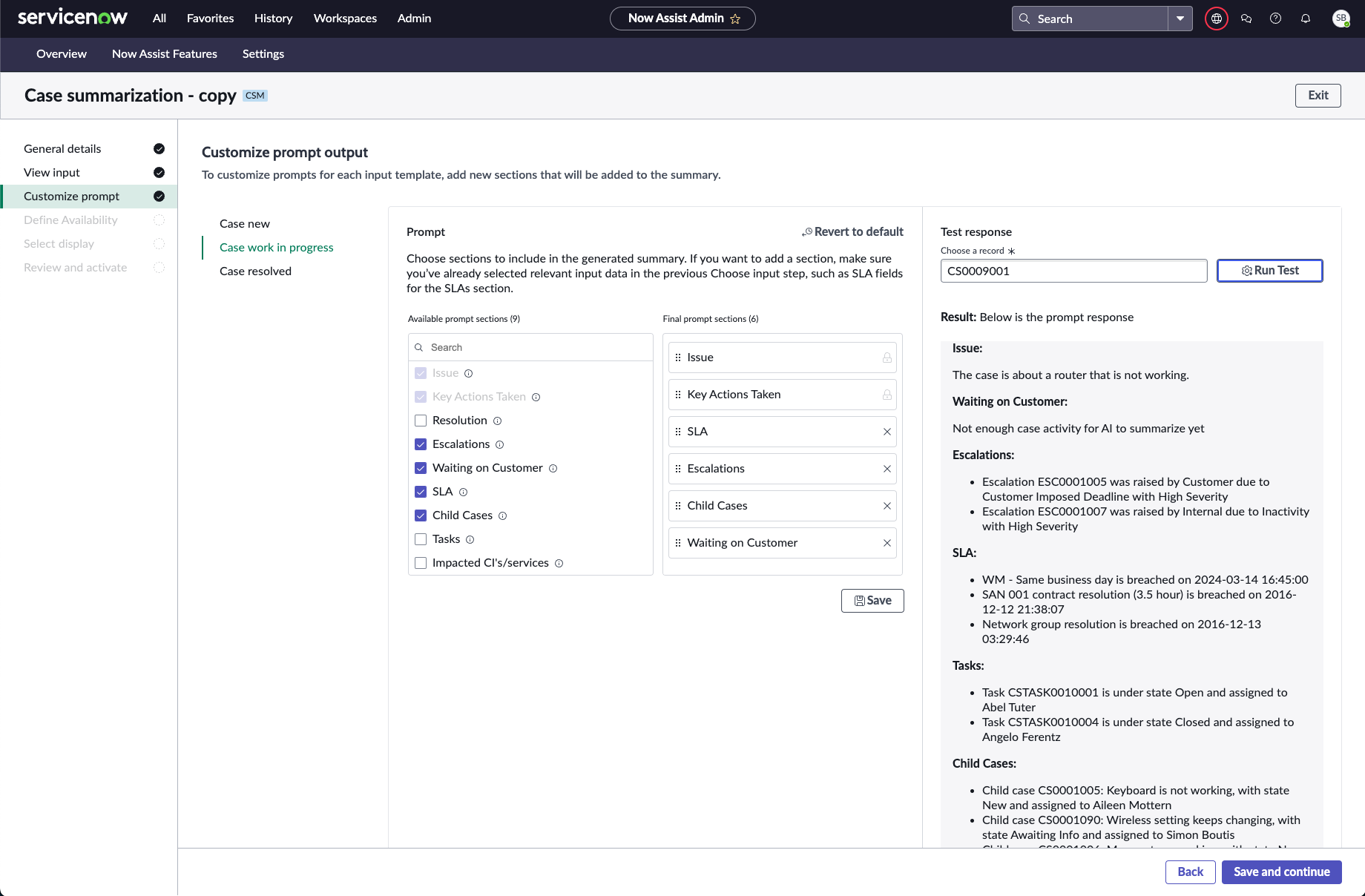Open the help question mark icon

pos(1275,19)
